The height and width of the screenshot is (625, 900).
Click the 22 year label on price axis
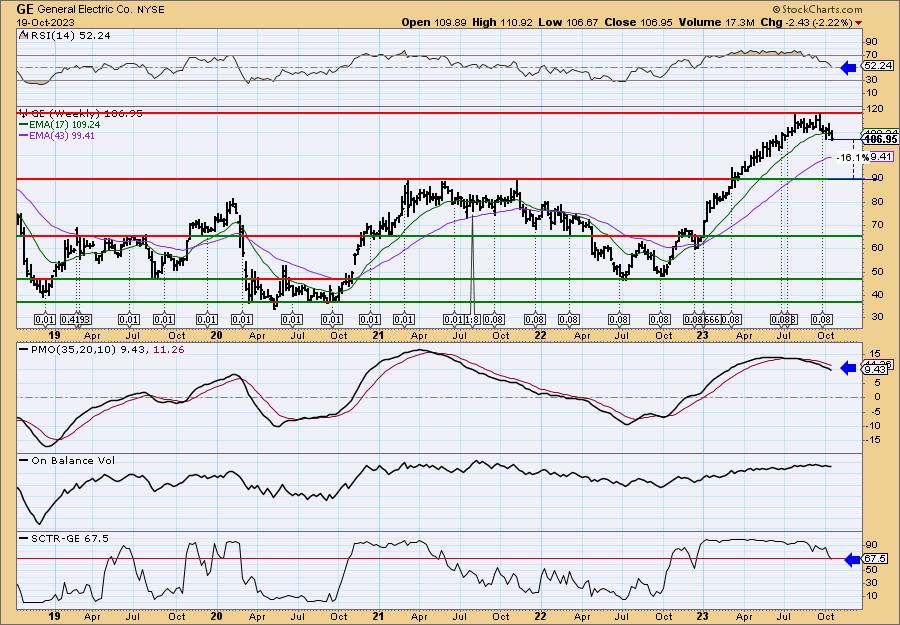pos(540,336)
